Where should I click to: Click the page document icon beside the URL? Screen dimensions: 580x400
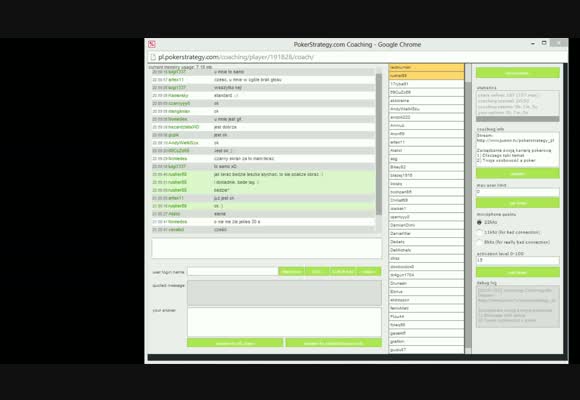(x=152, y=57)
